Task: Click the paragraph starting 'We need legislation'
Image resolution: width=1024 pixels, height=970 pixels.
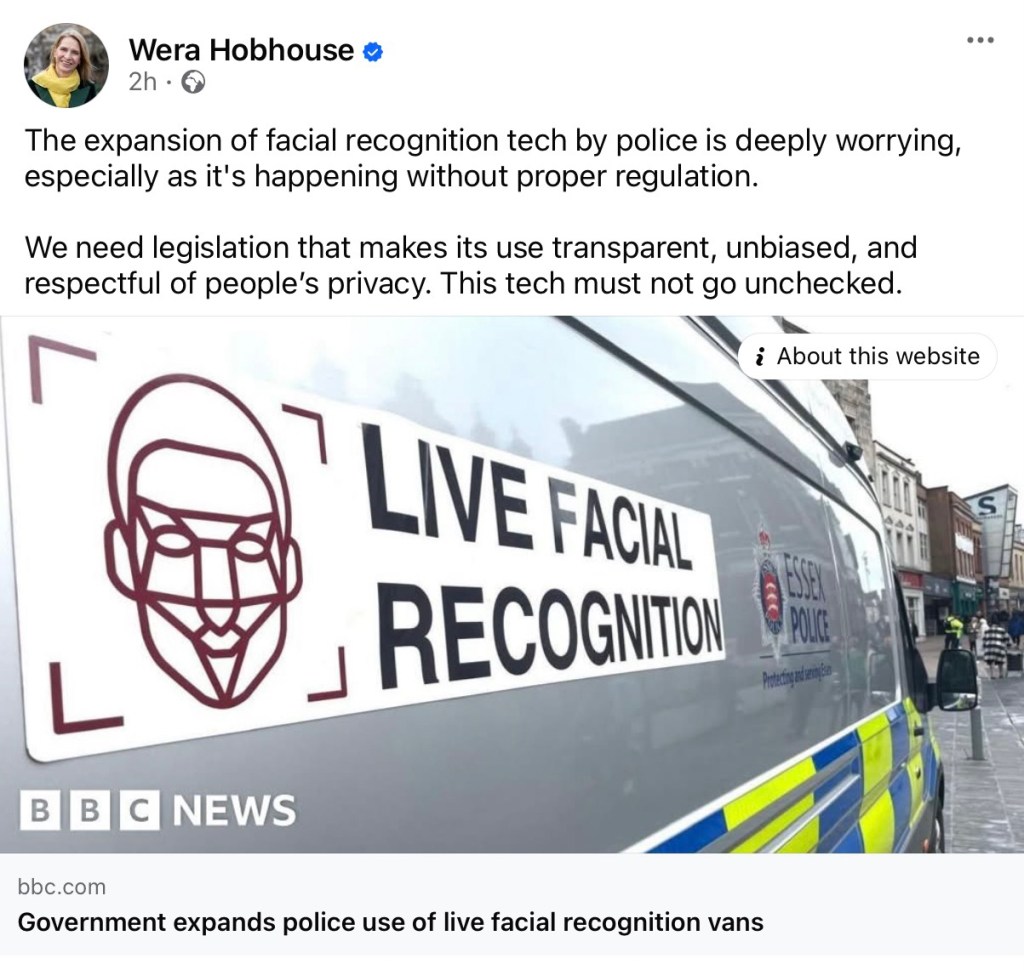Action: pyautogui.click(x=471, y=265)
